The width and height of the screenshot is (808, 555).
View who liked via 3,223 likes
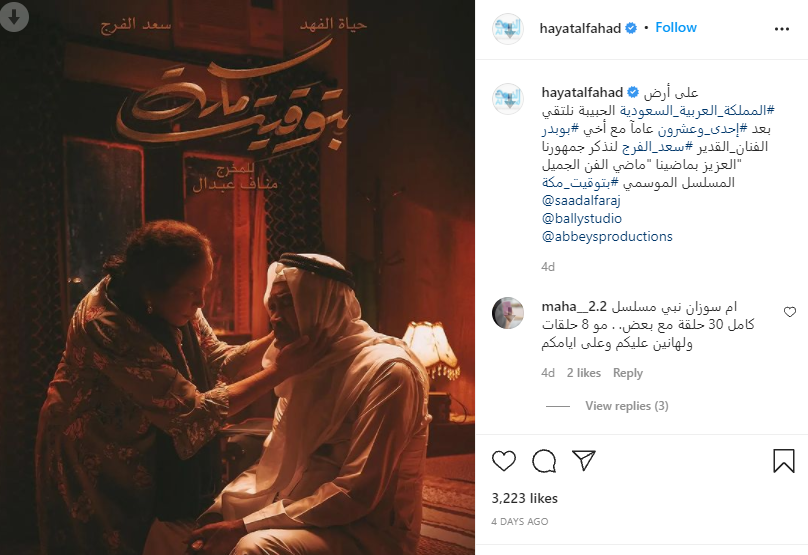point(524,498)
